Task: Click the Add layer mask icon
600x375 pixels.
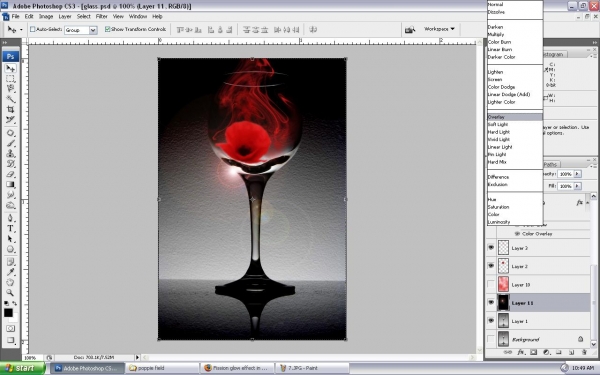Action: 533,352
